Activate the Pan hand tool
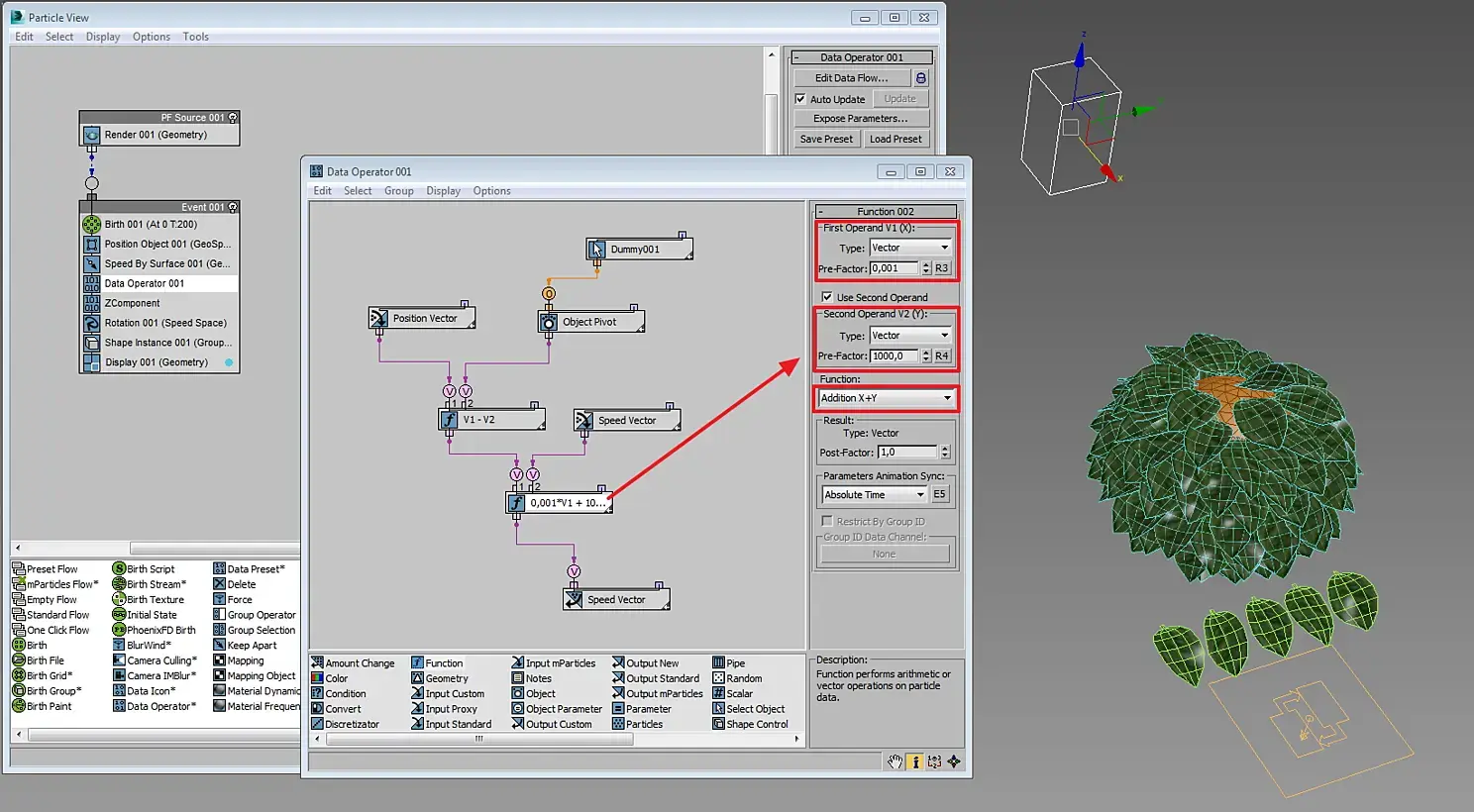Image resolution: width=1474 pixels, height=812 pixels. [895, 761]
